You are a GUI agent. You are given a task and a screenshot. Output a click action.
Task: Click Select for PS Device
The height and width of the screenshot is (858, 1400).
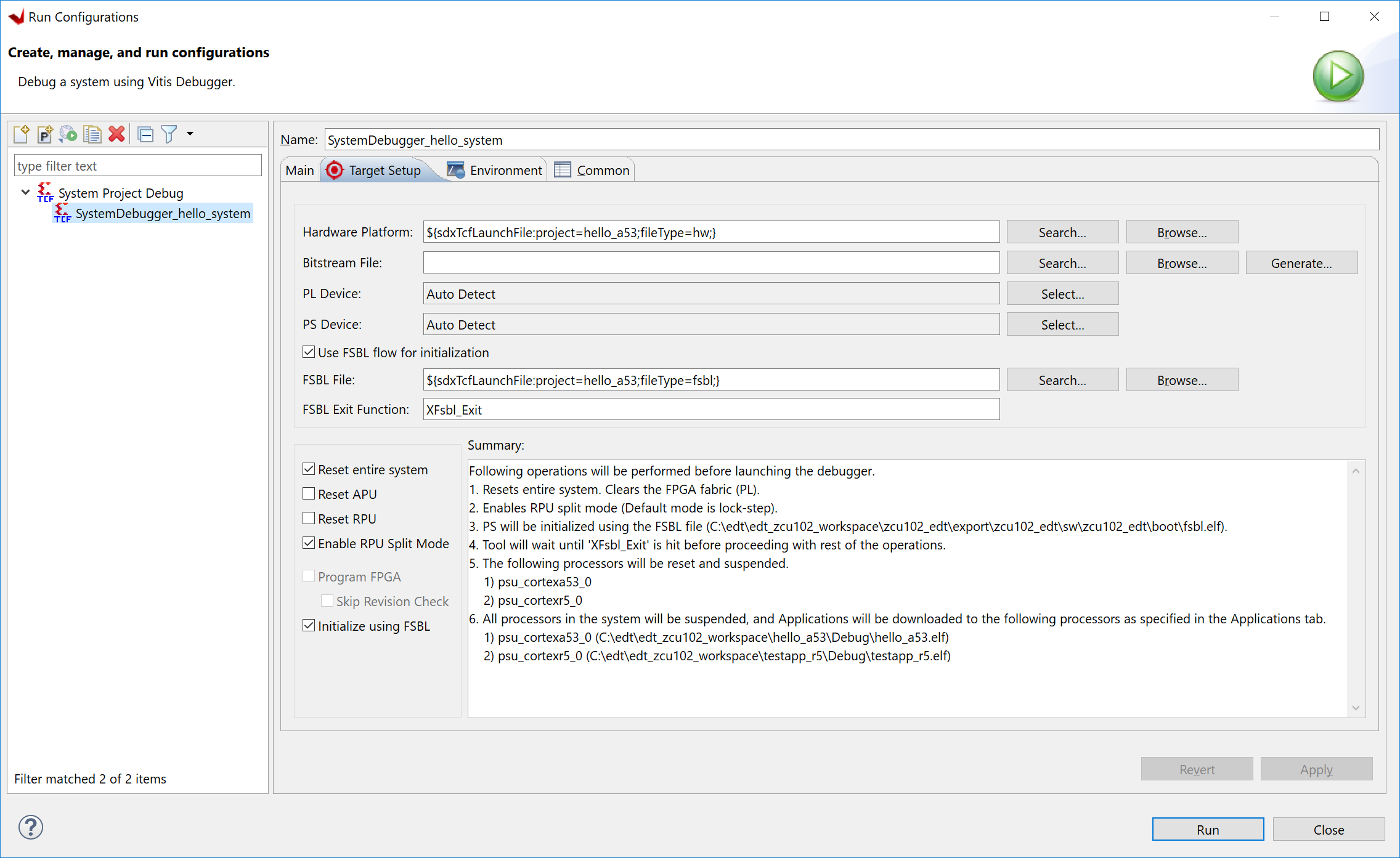pyautogui.click(x=1062, y=325)
